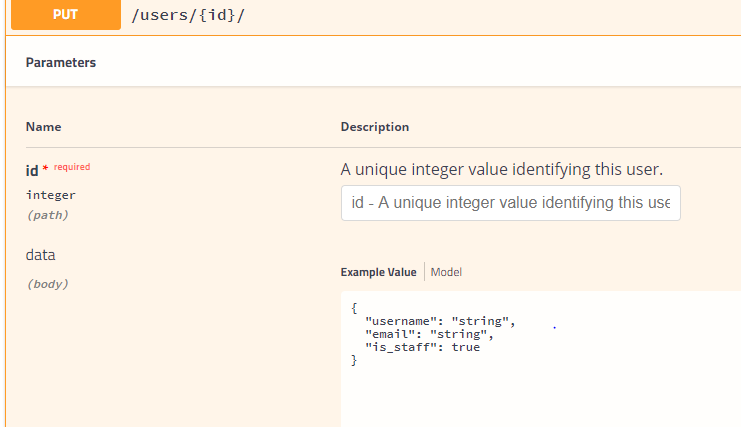741x427 pixels.
Task: Click the Name column header
Action: (43, 127)
